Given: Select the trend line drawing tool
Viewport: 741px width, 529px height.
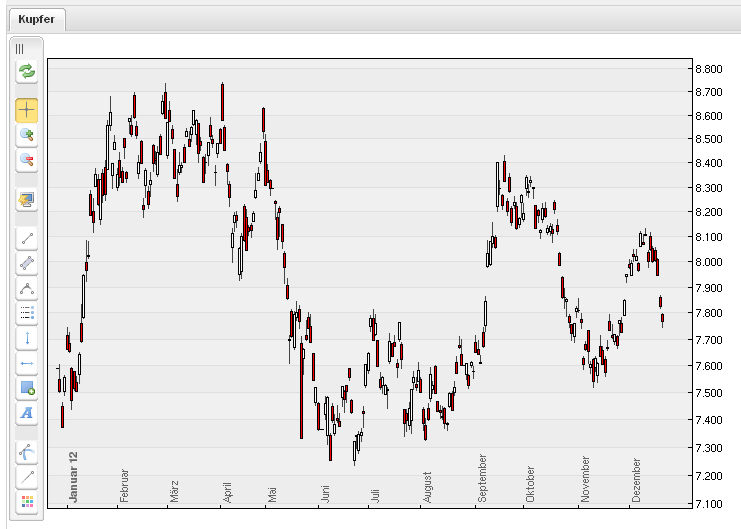Looking at the screenshot, I should click(26, 238).
